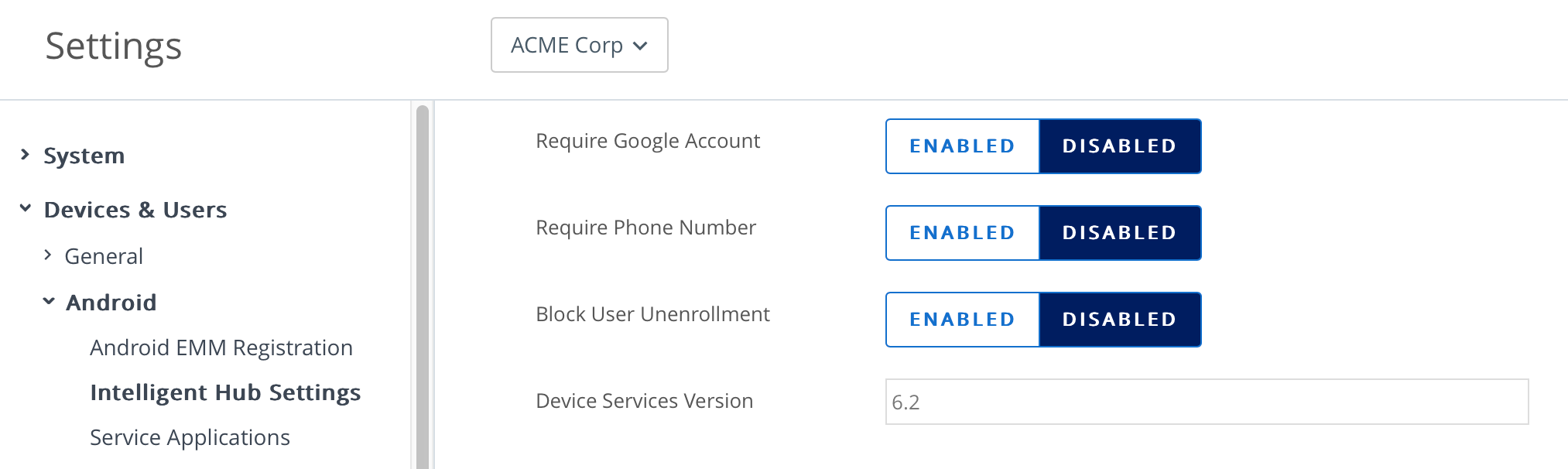Viewport: 1568px width, 469px height.
Task: Enable Block User Unenrollment
Action: pyautogui.click(x=962, y=320)
